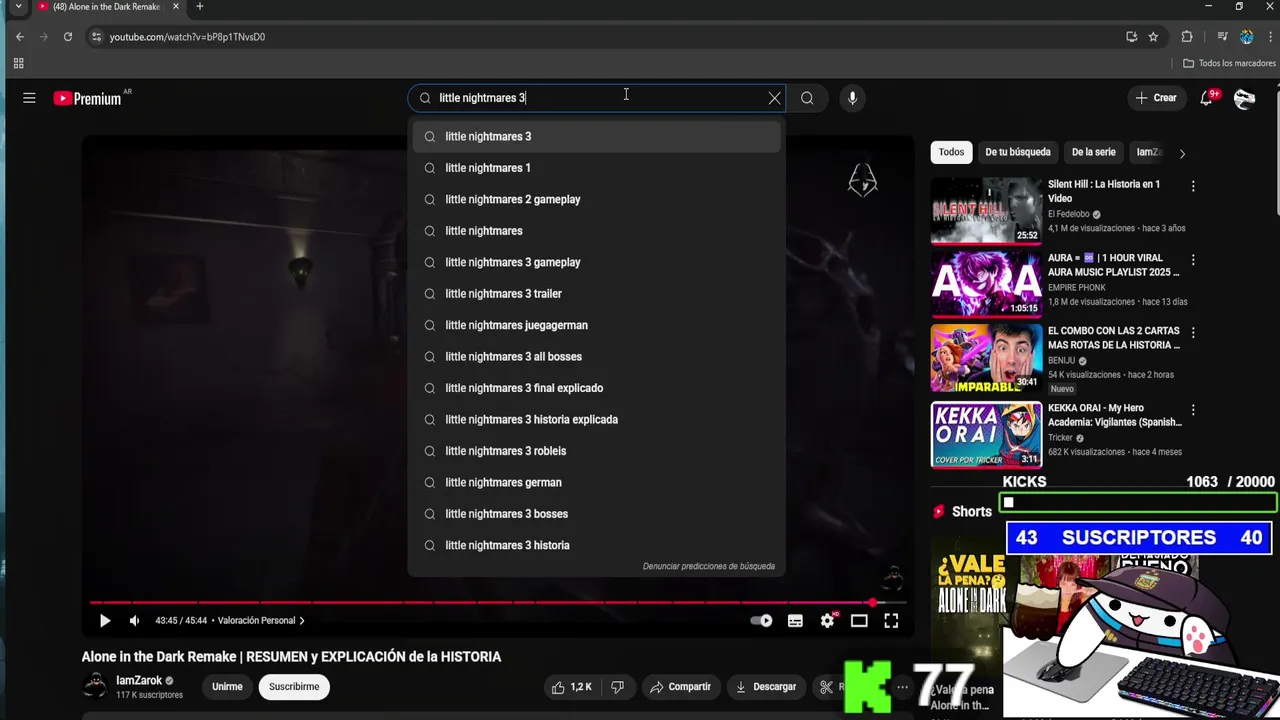Focus the YouTube search input field
The height and width of the screenshot is (720, 1280).
click(x=598, y=98)
